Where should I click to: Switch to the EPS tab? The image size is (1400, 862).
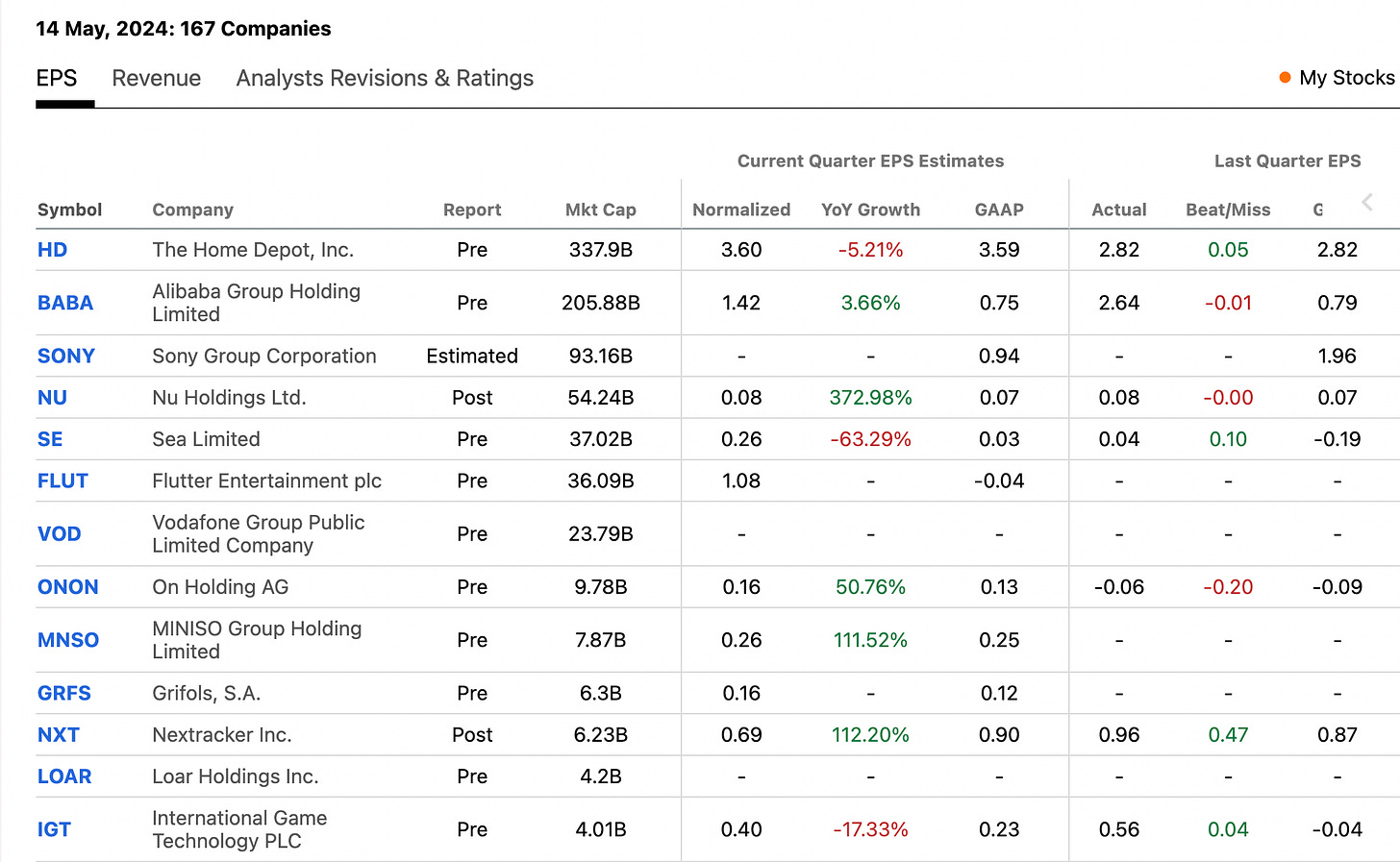(57, 78)
